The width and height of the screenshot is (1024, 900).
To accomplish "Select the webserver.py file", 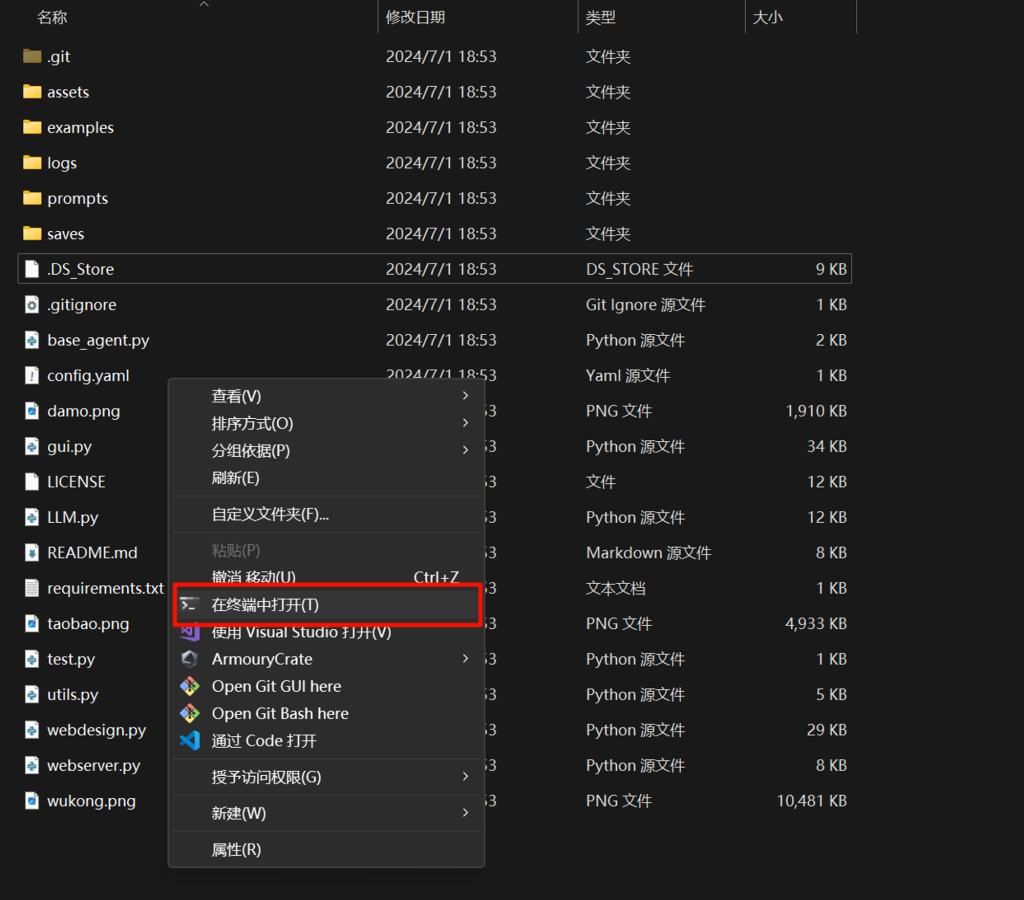I will pyautogui.click(x=93, y=766).
